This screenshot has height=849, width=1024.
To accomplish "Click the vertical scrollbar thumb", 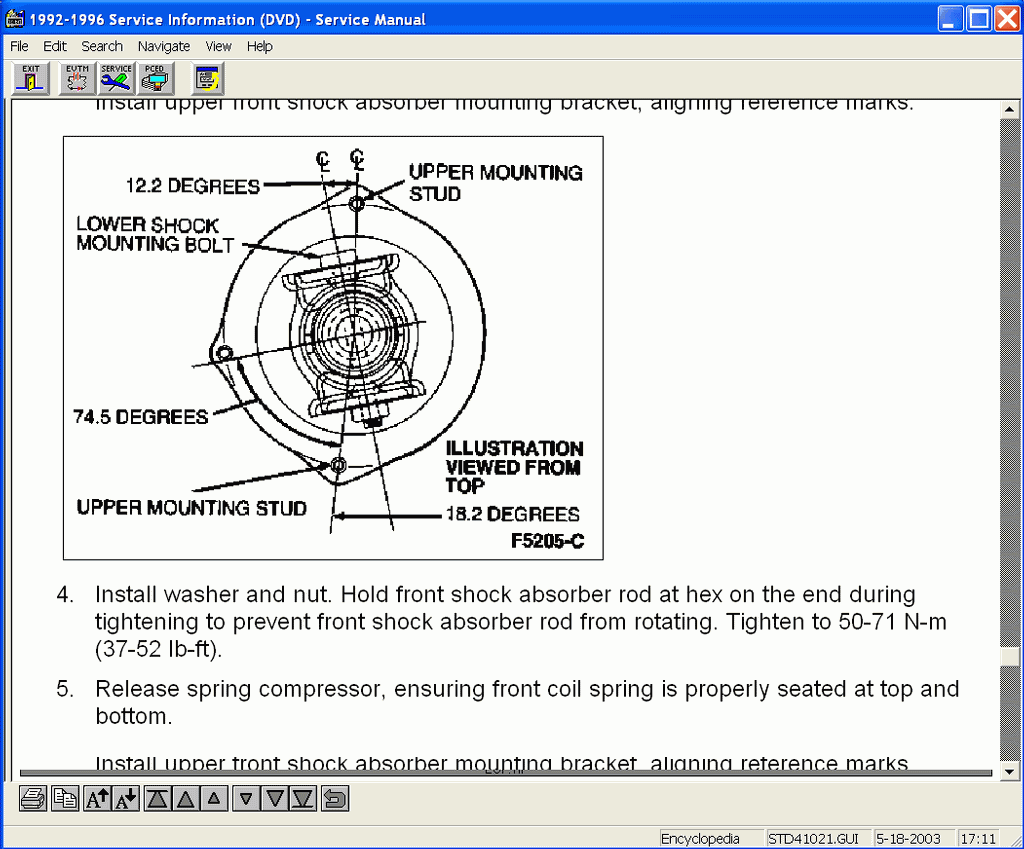I will coord(1009,656).
